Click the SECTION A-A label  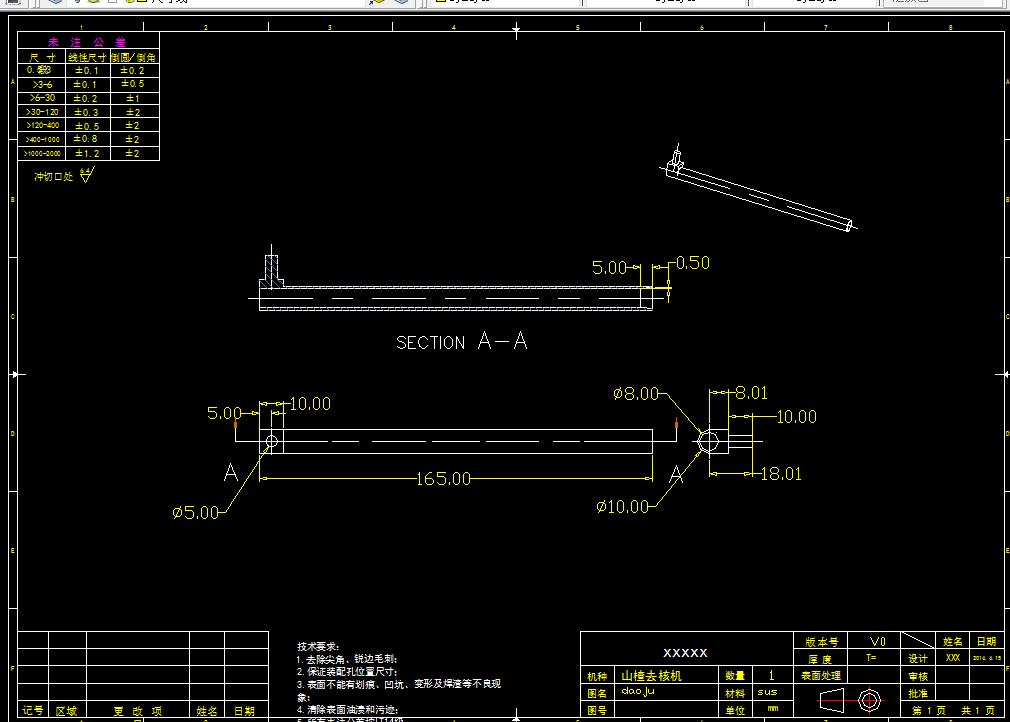[462, 341]
